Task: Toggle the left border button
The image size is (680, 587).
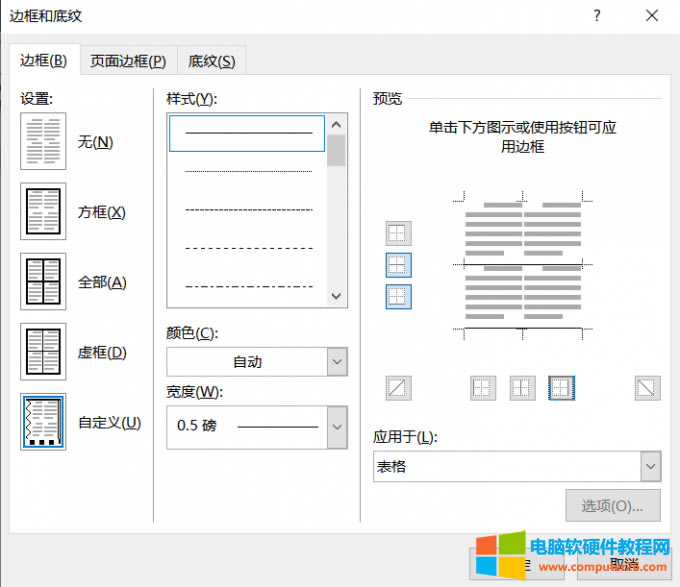Action: click(483, 388)
